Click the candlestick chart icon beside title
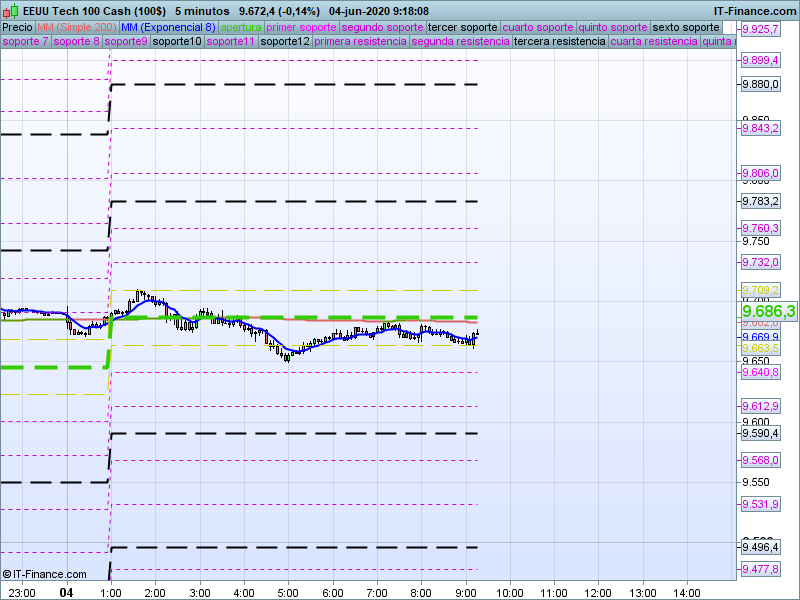This screenshot has height=600, width=800. point(11,10)
